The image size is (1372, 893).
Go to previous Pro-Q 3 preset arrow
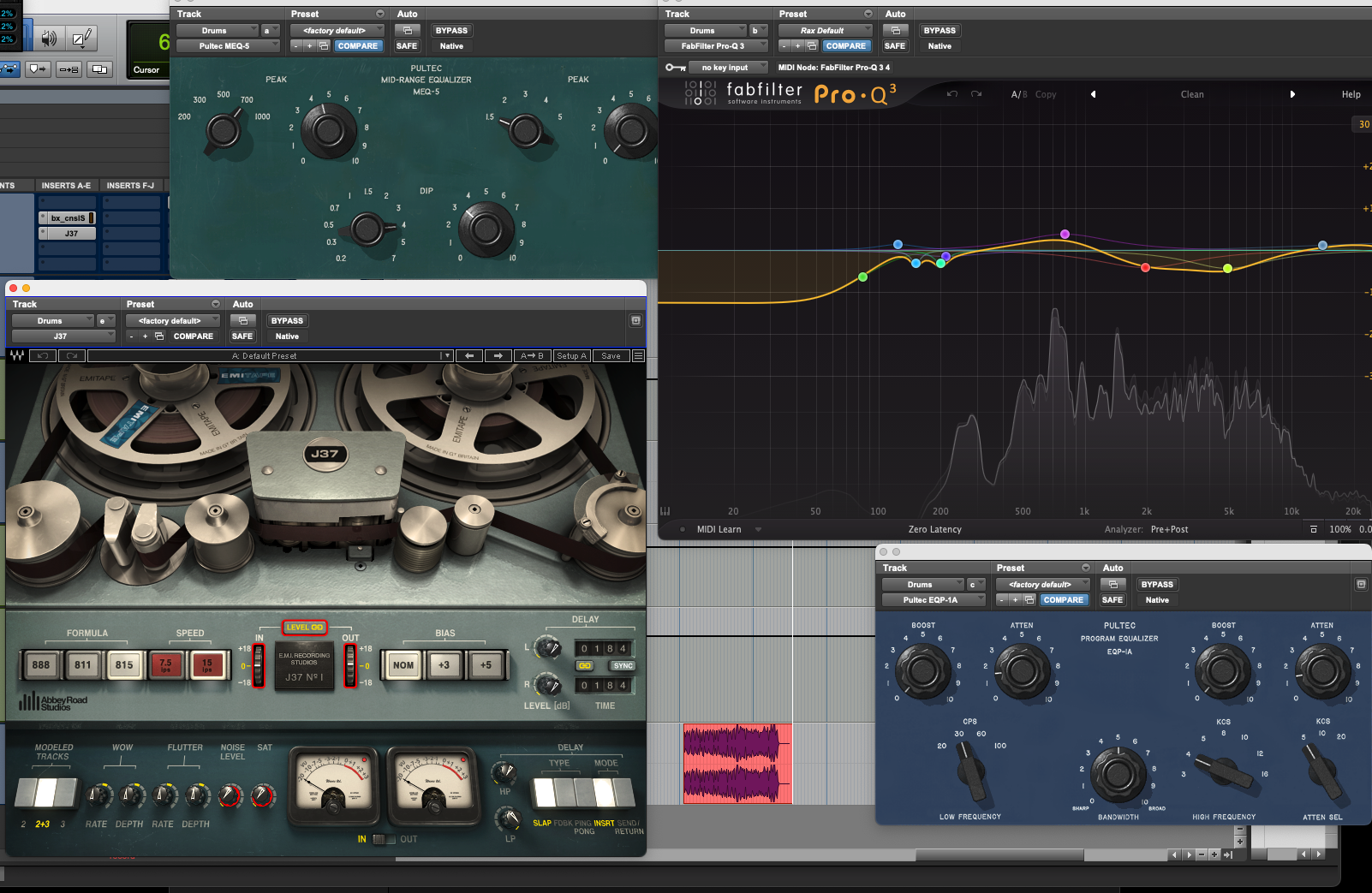click(x=1093, y=94)
